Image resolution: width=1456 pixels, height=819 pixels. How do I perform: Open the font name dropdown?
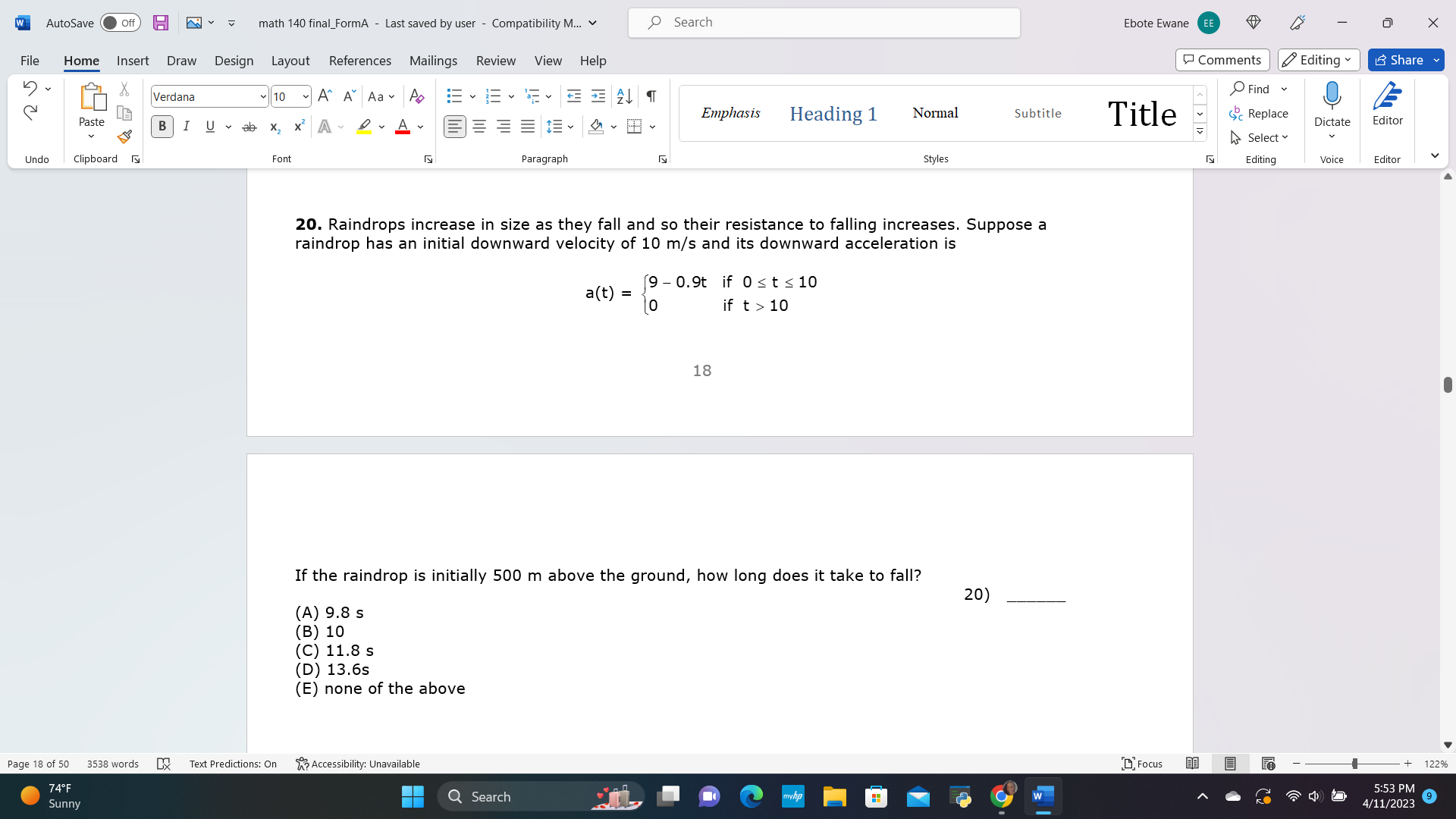pyautogui.click(x=262, y=96)
